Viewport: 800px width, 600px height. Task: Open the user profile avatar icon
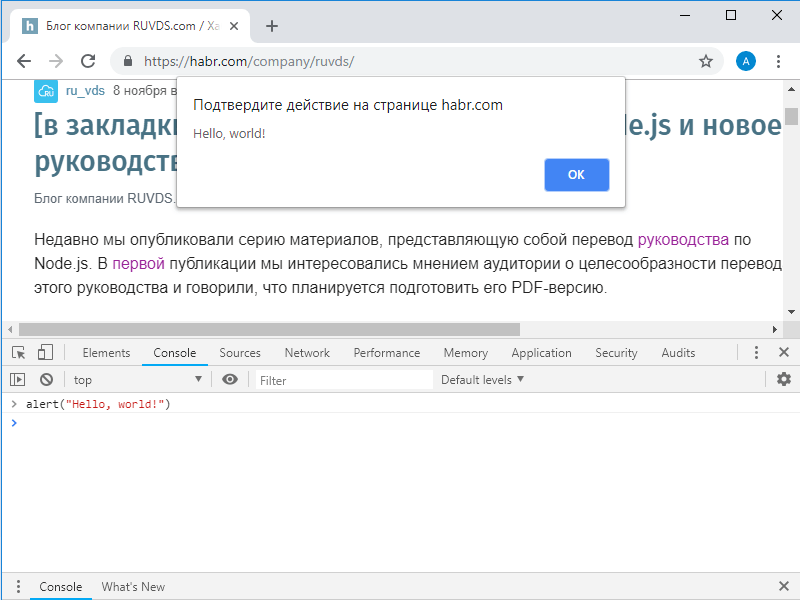pyautogui.click(x=746, y=61)
